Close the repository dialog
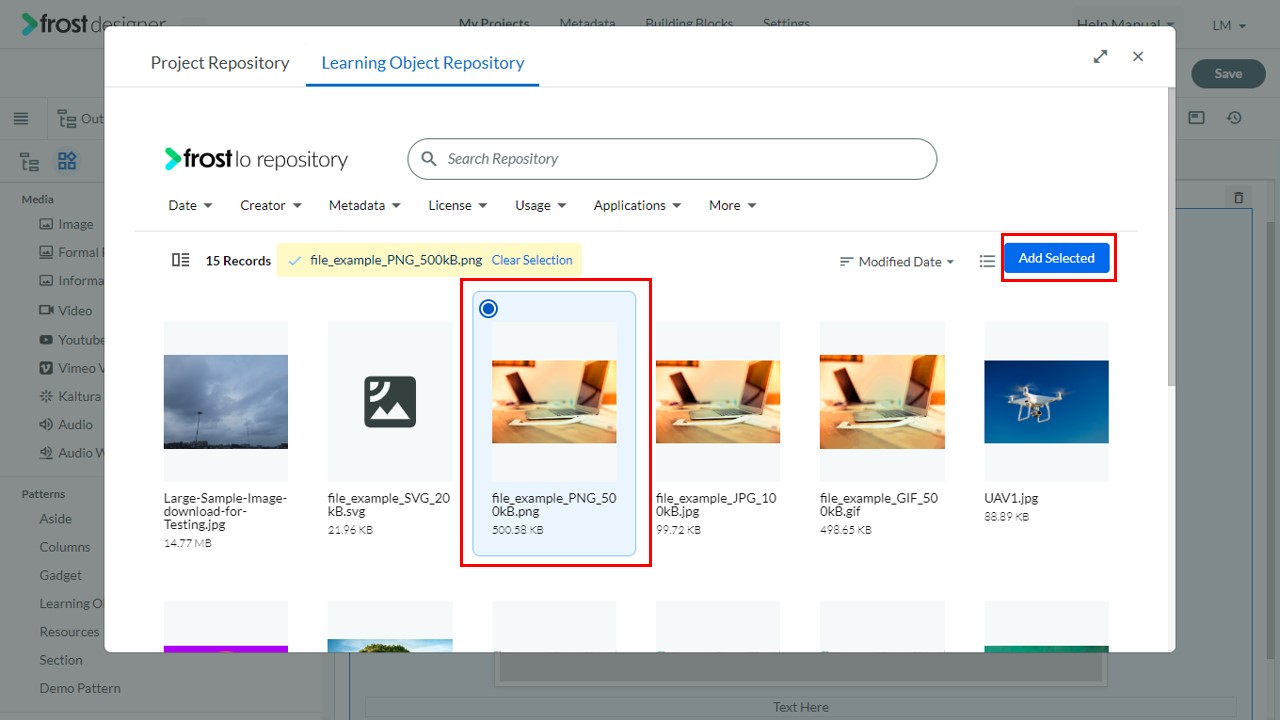This screenshot has height=720, width=1280. (1138, 57)
